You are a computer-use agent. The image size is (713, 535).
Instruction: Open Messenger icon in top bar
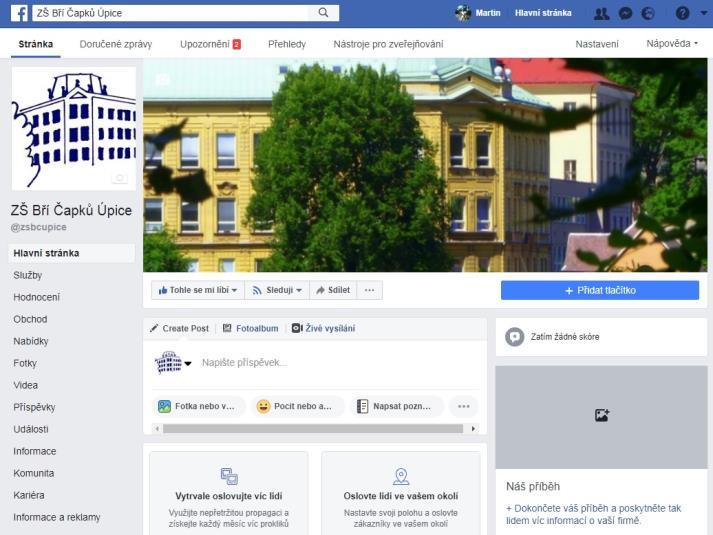(x=626, y=13)
